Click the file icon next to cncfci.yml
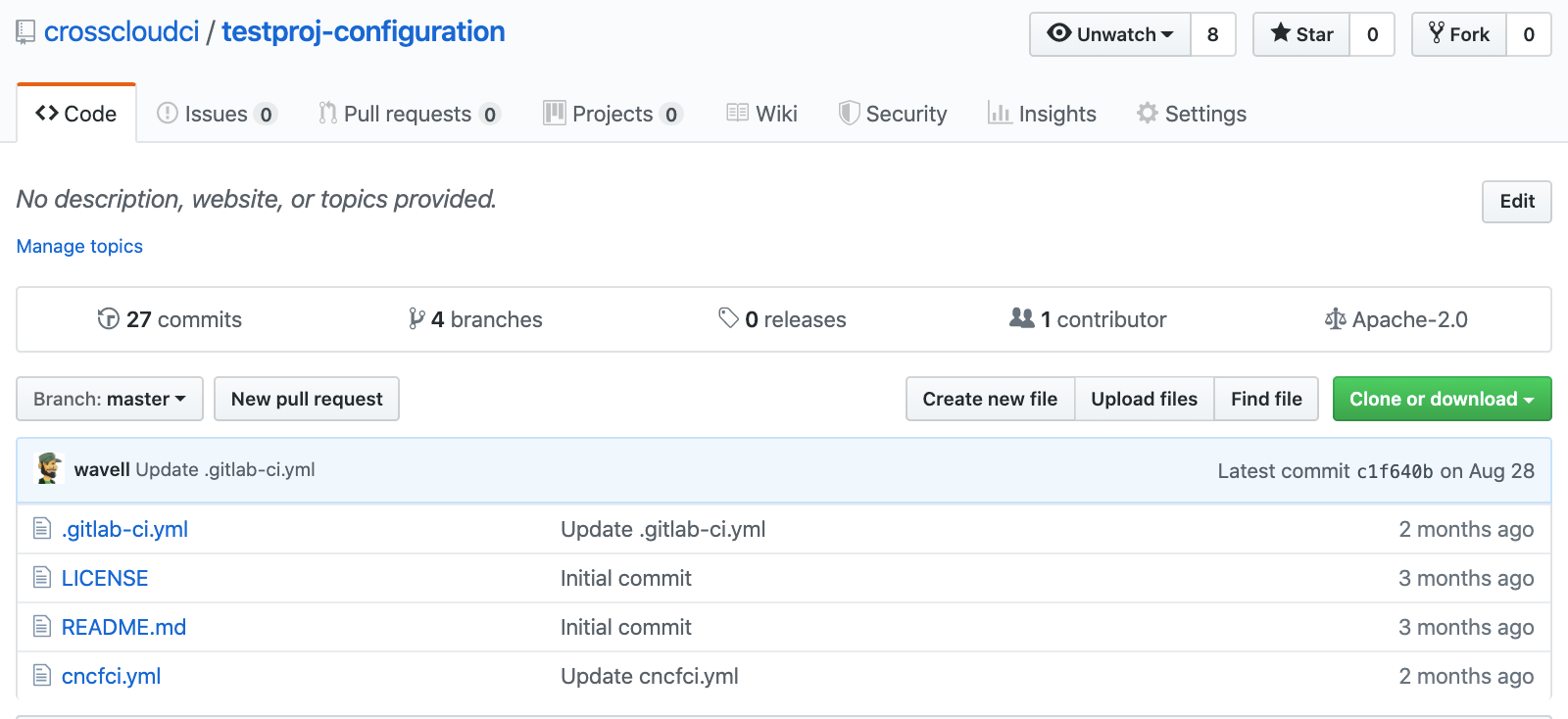1568x719 pixels. [x=42, y=676]
